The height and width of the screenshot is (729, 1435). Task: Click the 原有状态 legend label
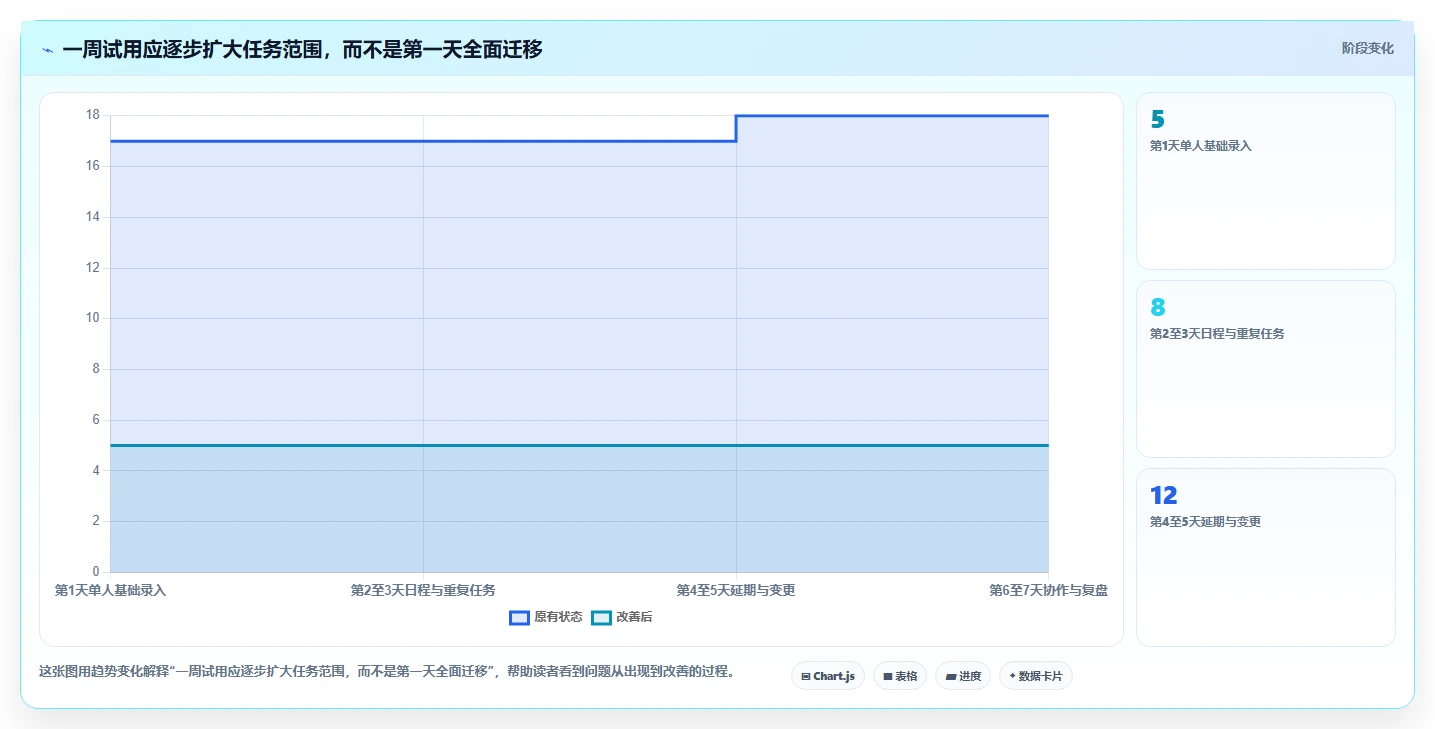(558, 618)
